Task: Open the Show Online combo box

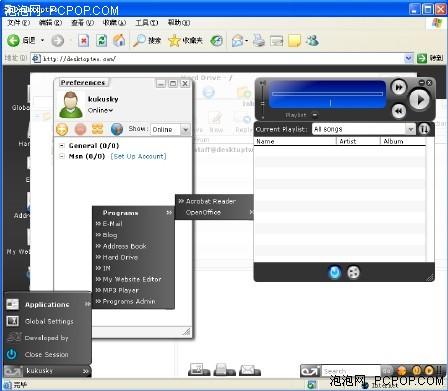Action: 170,129
